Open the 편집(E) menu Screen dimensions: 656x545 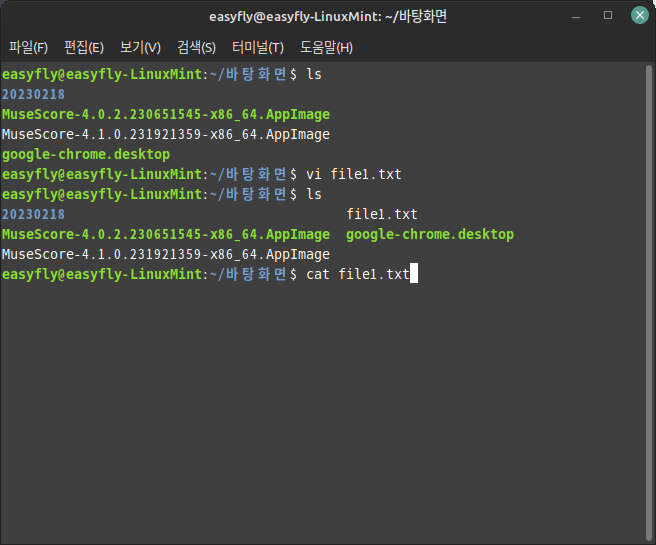coord(84,47)
